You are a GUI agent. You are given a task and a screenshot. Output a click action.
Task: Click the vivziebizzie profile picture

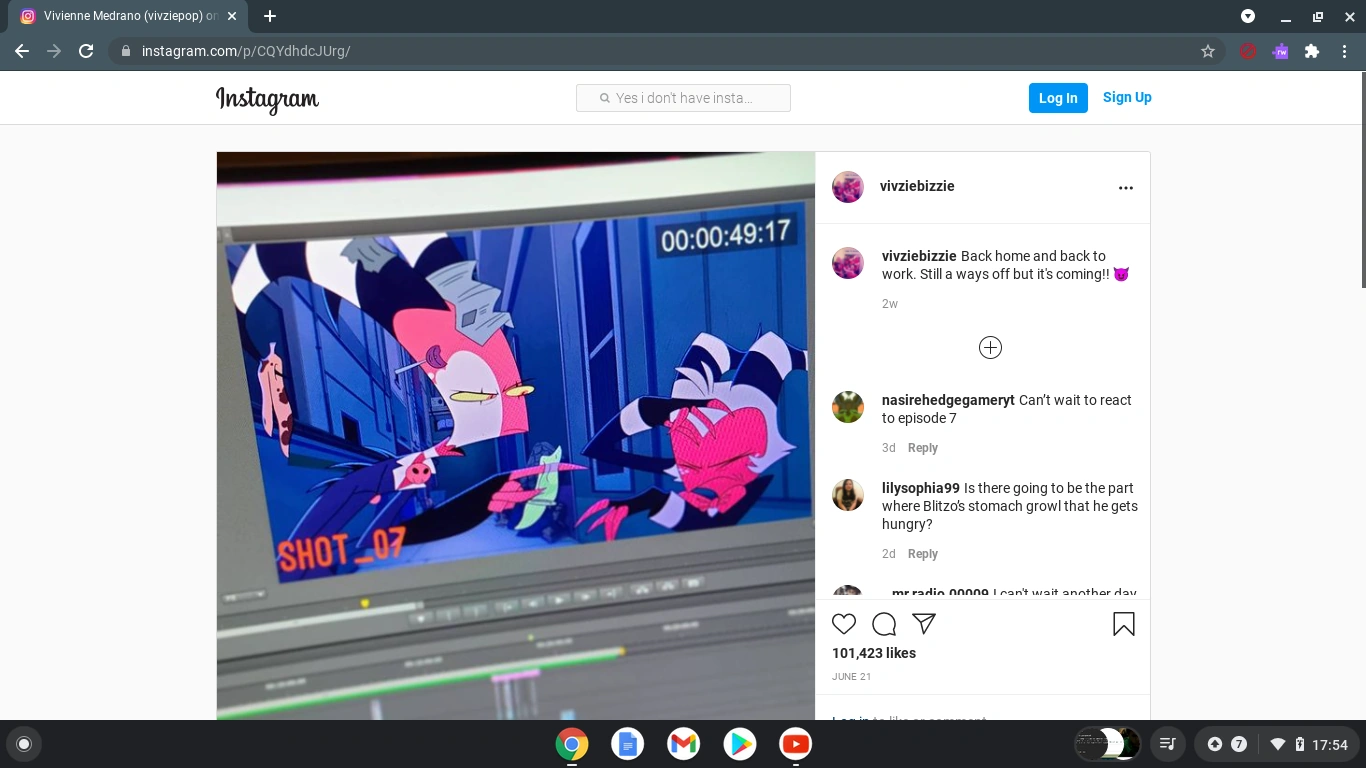point(847,187)
